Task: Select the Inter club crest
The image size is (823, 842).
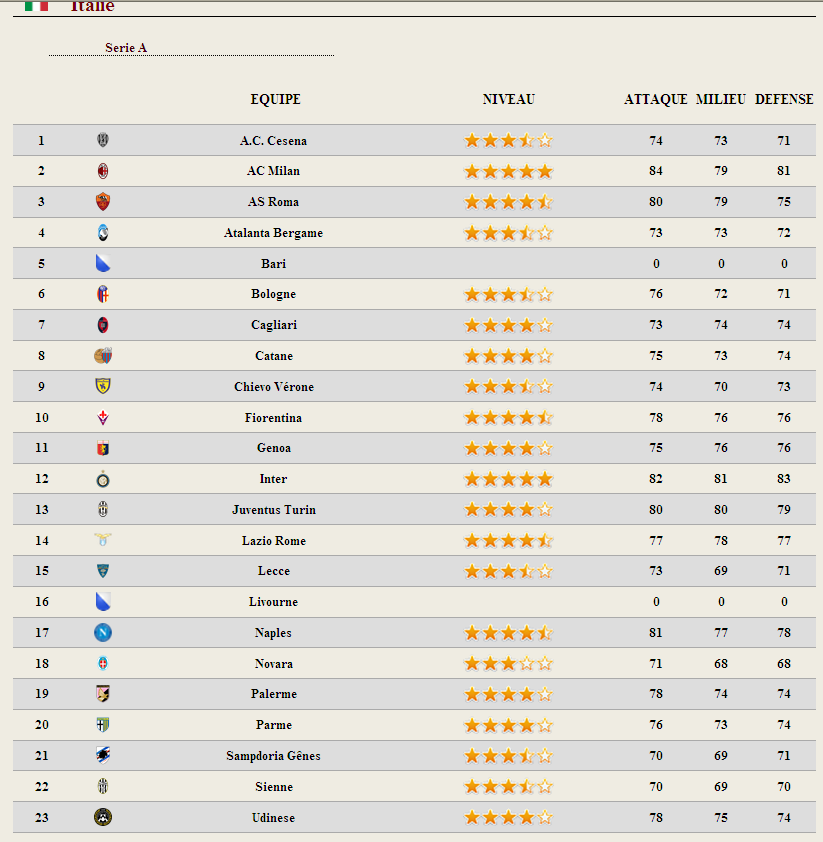Action: pos(103,479)
